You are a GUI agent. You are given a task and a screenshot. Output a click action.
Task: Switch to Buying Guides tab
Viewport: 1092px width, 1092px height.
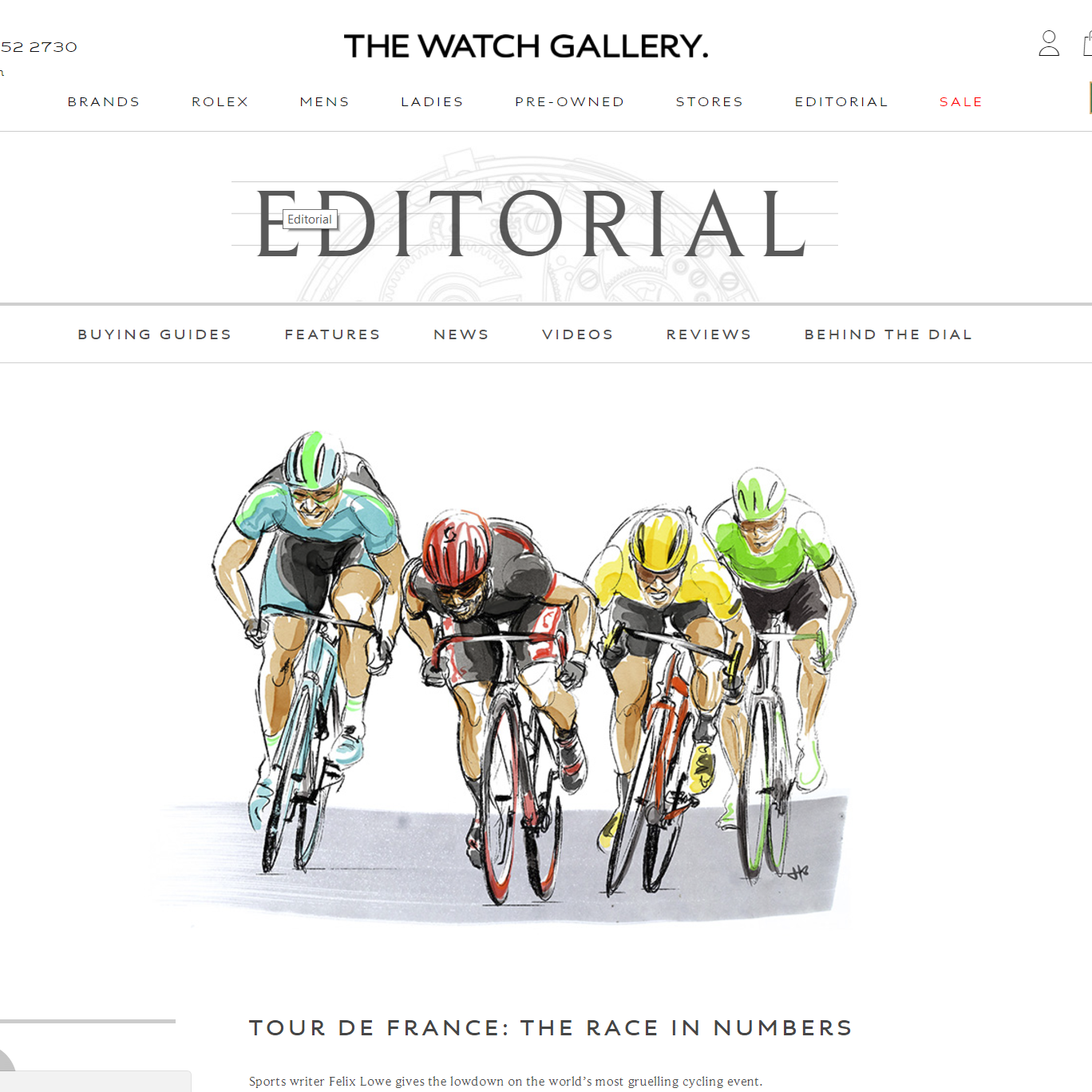[x=155, y=334]
